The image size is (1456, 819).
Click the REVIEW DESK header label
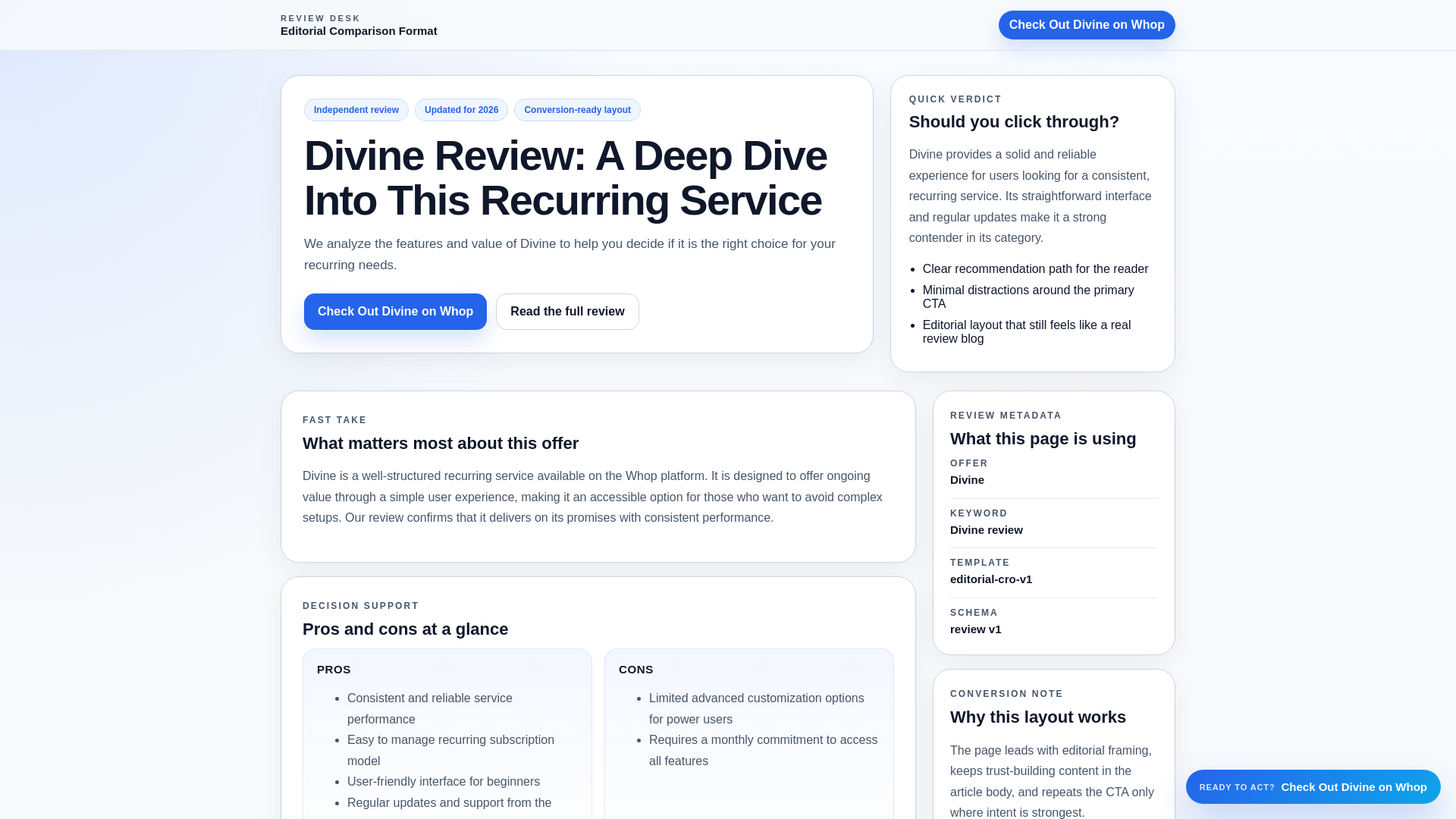click(320, 18)
